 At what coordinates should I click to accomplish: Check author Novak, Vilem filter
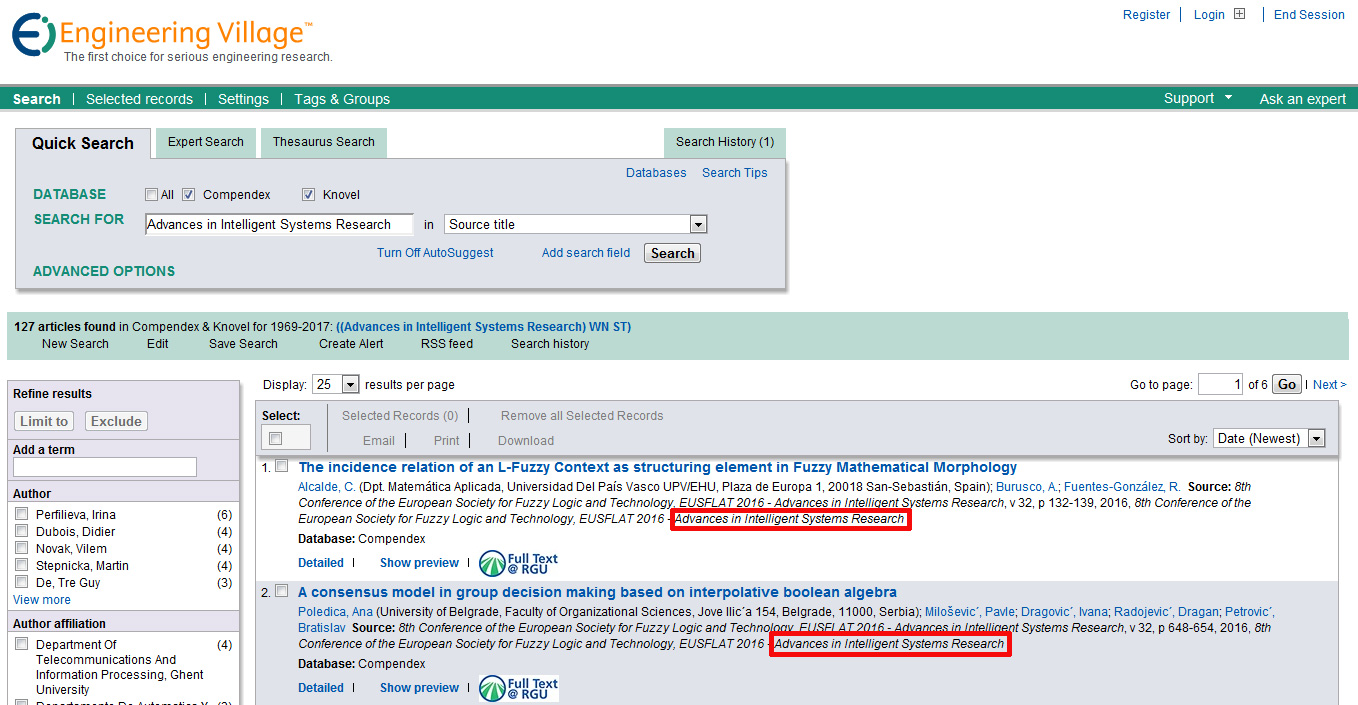click(22, 548)
